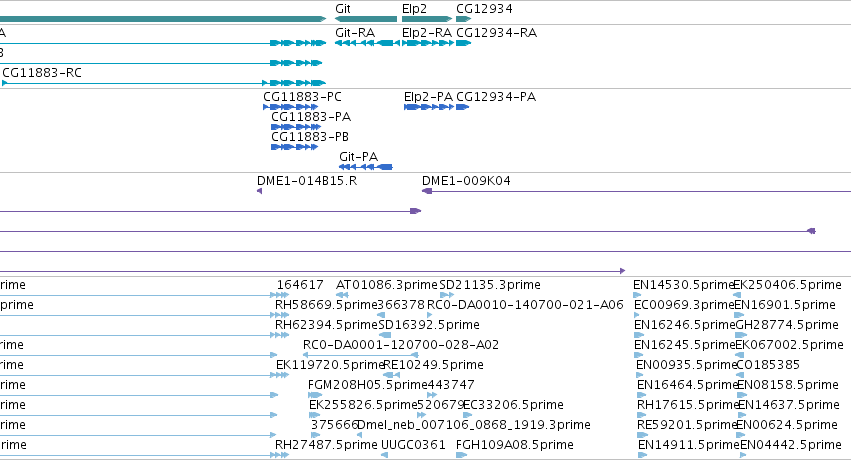Screen dimensions: 851x460
Task: Select the teal gene bar under Elp2
Action: pyautogui.click(x=427, y=20)
